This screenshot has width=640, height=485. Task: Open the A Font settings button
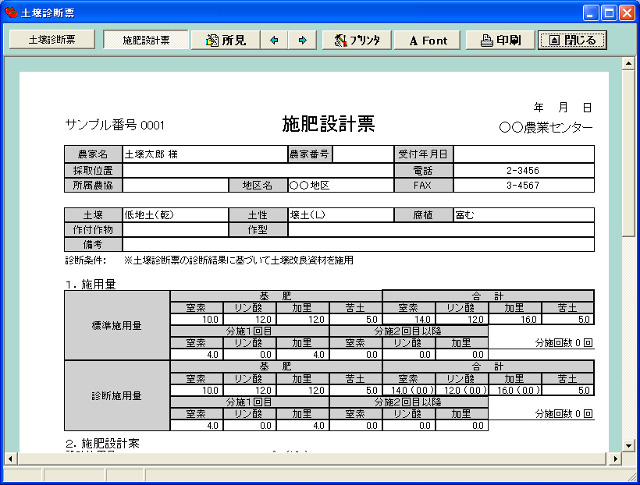pos(427,40)
